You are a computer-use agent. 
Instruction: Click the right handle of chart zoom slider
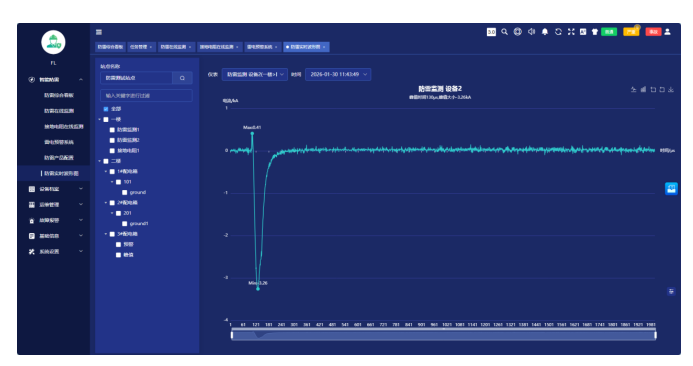pos(655,335)
